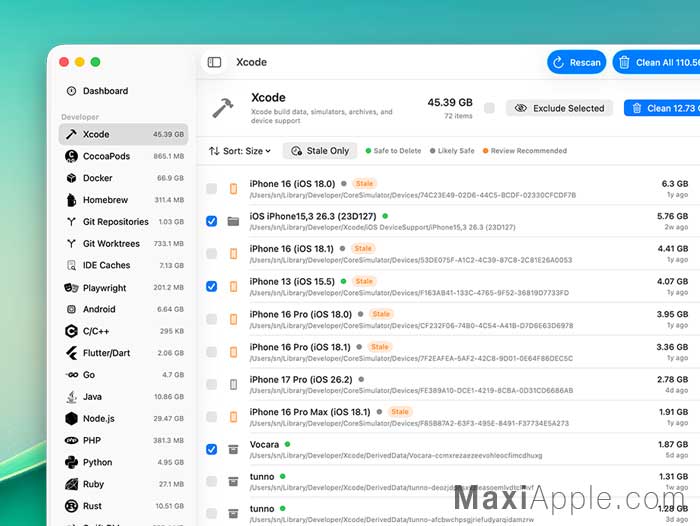Click the C/C++ icon
The image size is (700, 526).
[71, 331]
